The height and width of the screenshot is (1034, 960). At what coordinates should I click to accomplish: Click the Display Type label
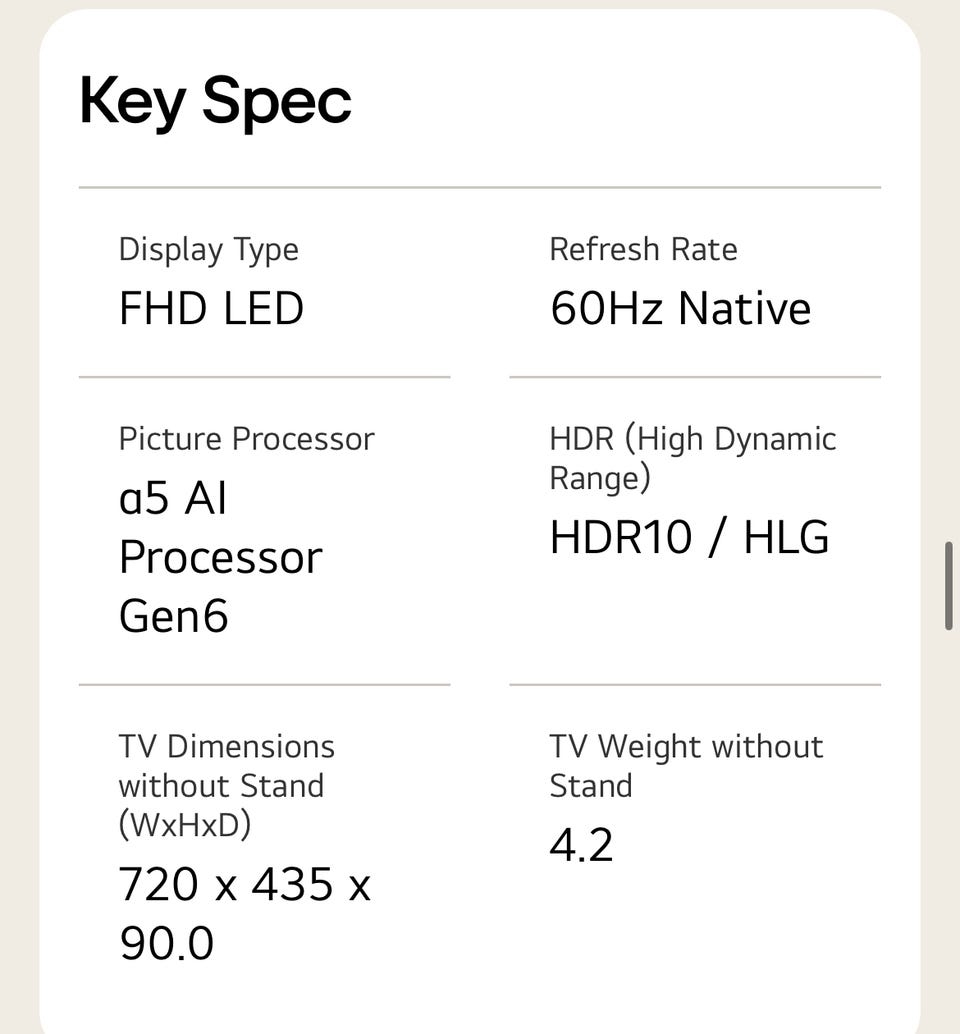click(208, 249)
